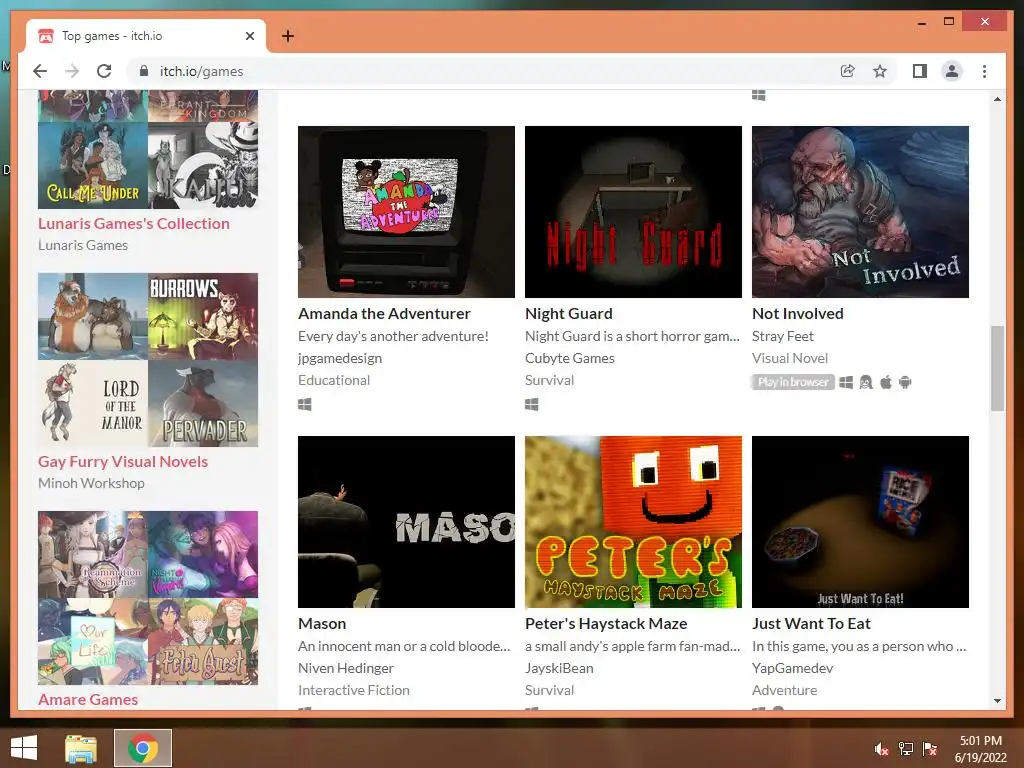Open the Just Want To Eat title
The height and width of the screenshot is (768, 1024).
(x=811, y=624)
